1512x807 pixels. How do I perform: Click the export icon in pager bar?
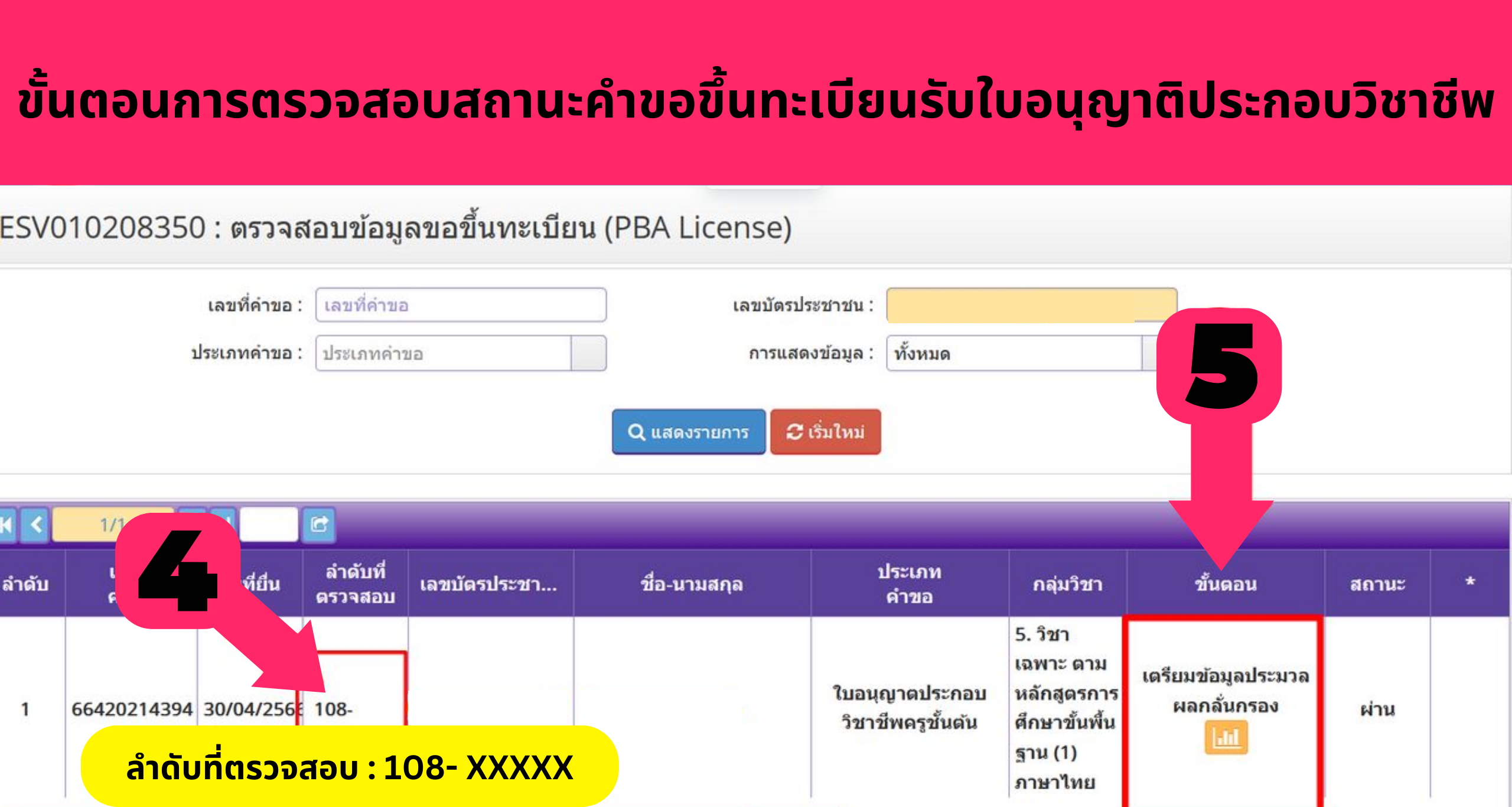click(x=319, y=525)
